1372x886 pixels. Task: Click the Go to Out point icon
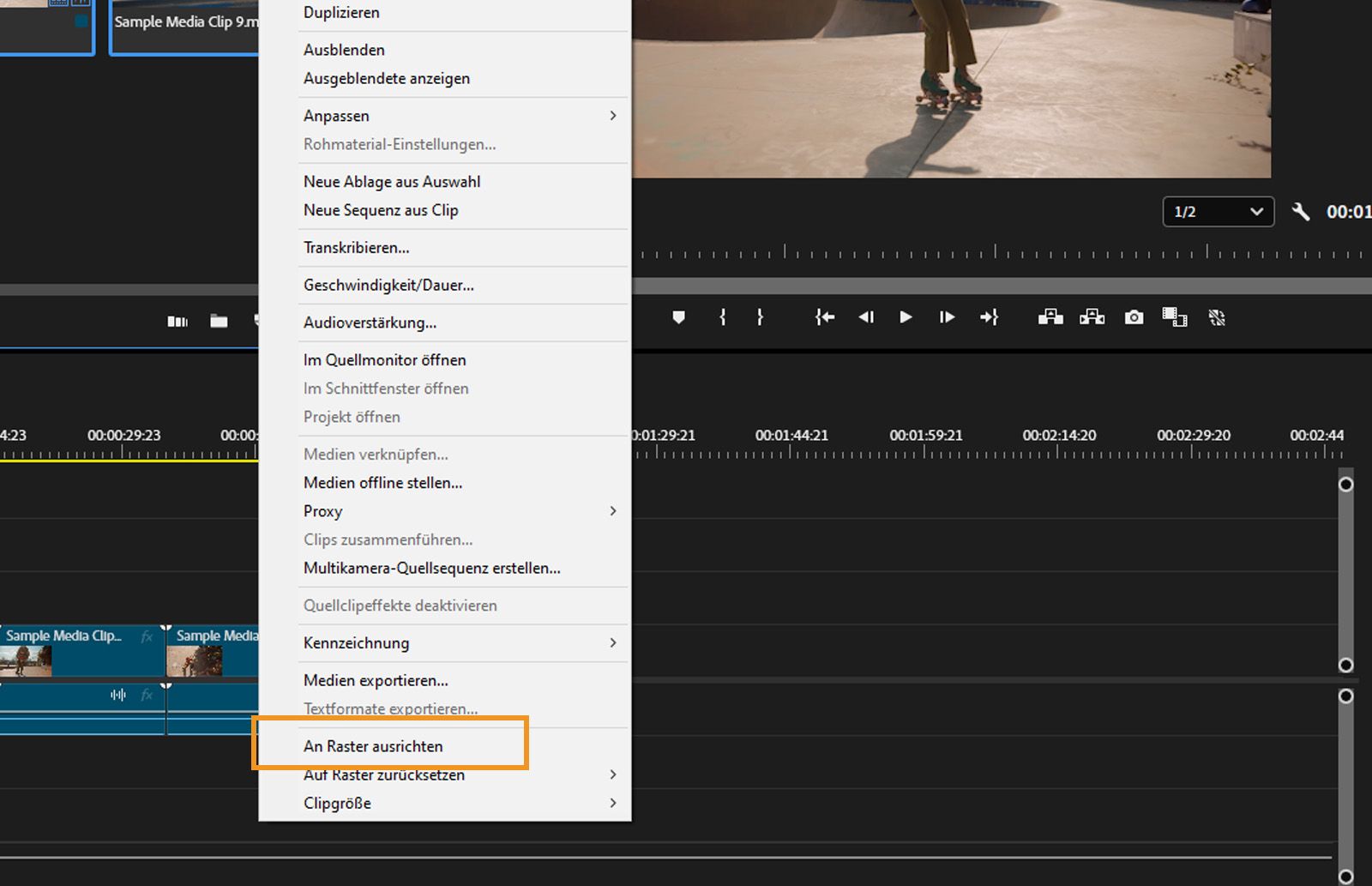tap(990, 317)
